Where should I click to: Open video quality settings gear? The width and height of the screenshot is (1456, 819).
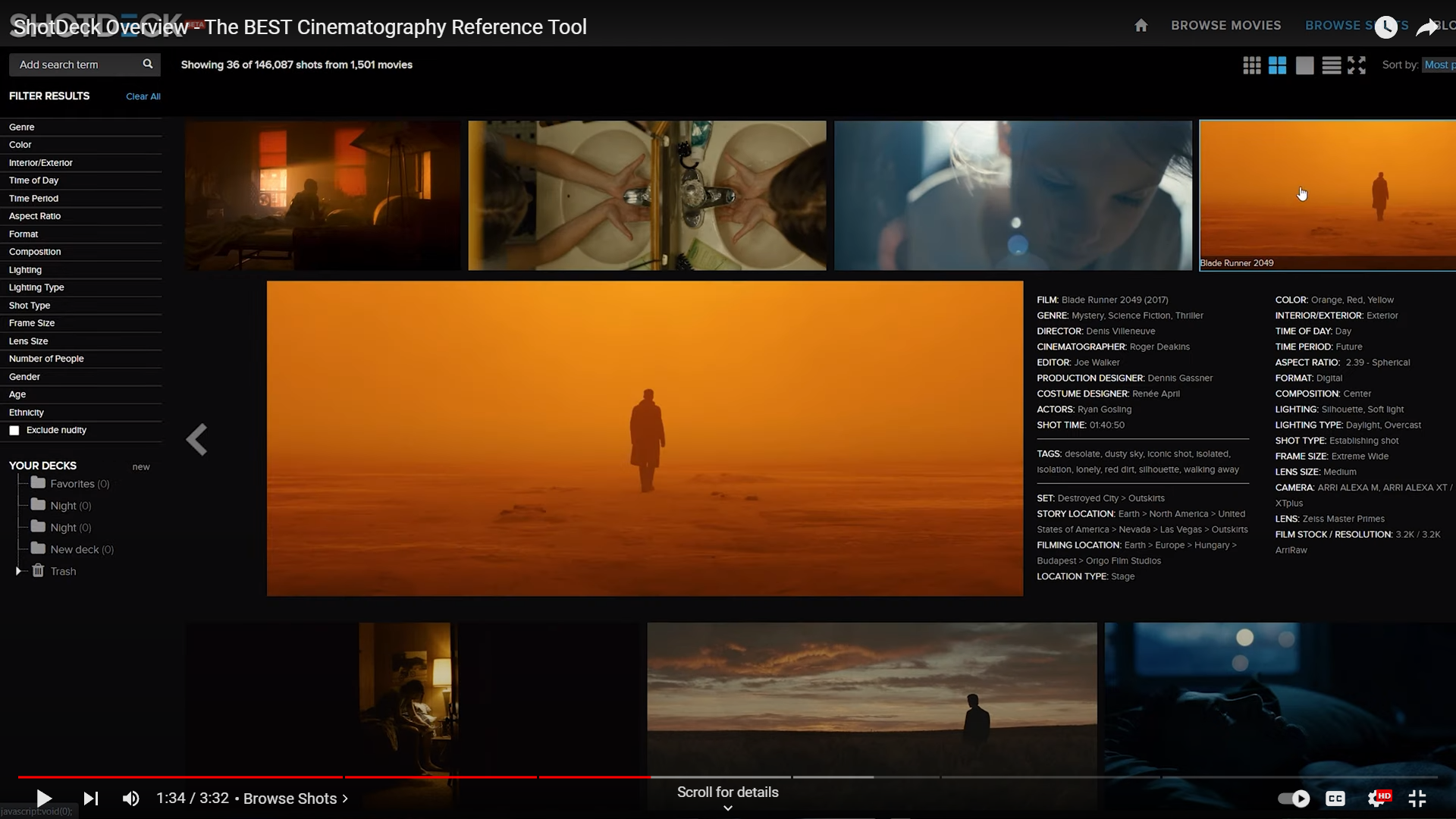pos(1378,799)
